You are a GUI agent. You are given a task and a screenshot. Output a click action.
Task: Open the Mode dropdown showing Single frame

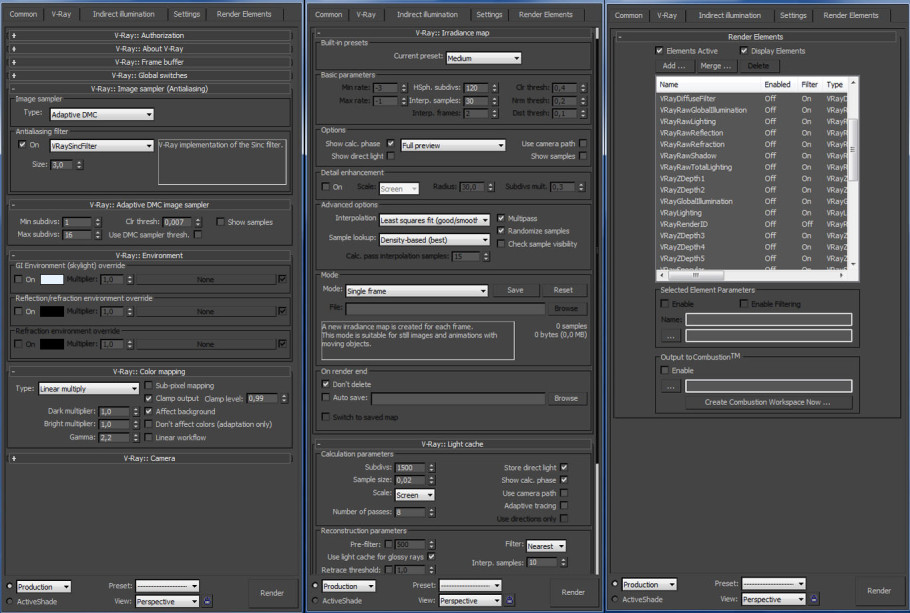tap(417, 291)
